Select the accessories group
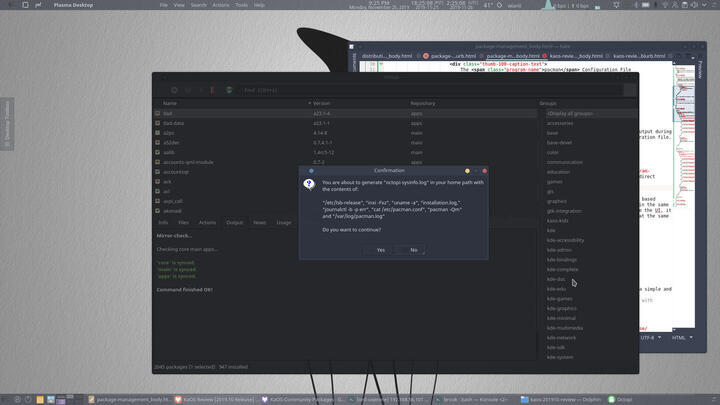The image size is (720, 405). tap(560, 123)
